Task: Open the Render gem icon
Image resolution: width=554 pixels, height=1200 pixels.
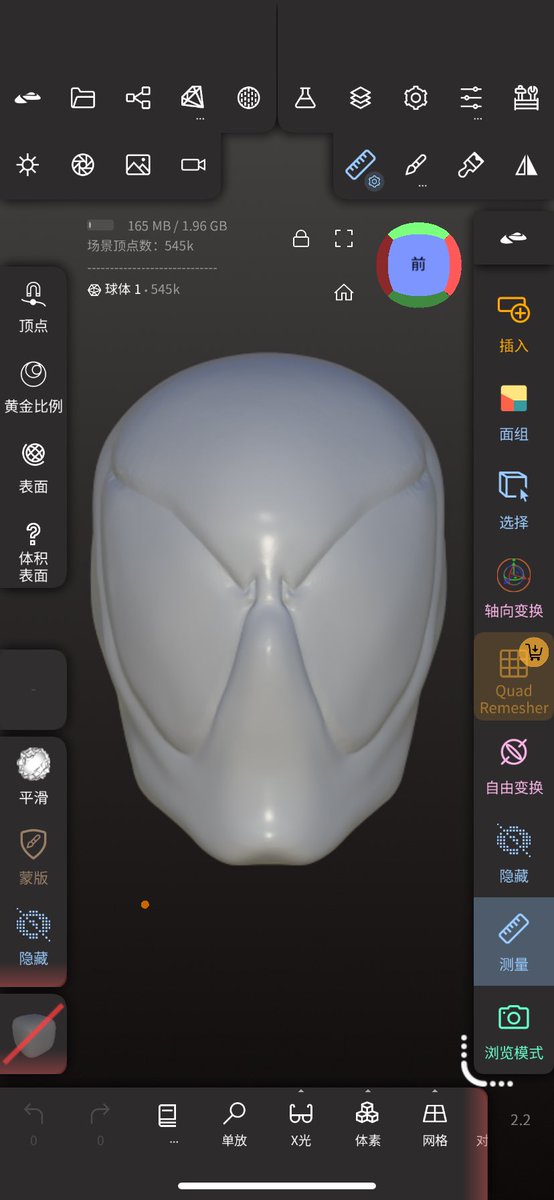Action: [x=193, y=98]
